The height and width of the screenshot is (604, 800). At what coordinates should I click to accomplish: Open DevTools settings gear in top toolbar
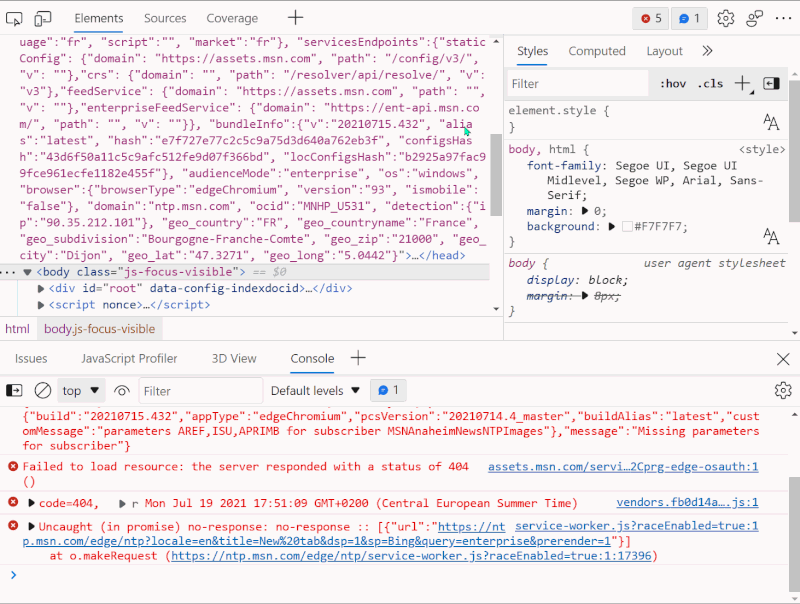726,18
